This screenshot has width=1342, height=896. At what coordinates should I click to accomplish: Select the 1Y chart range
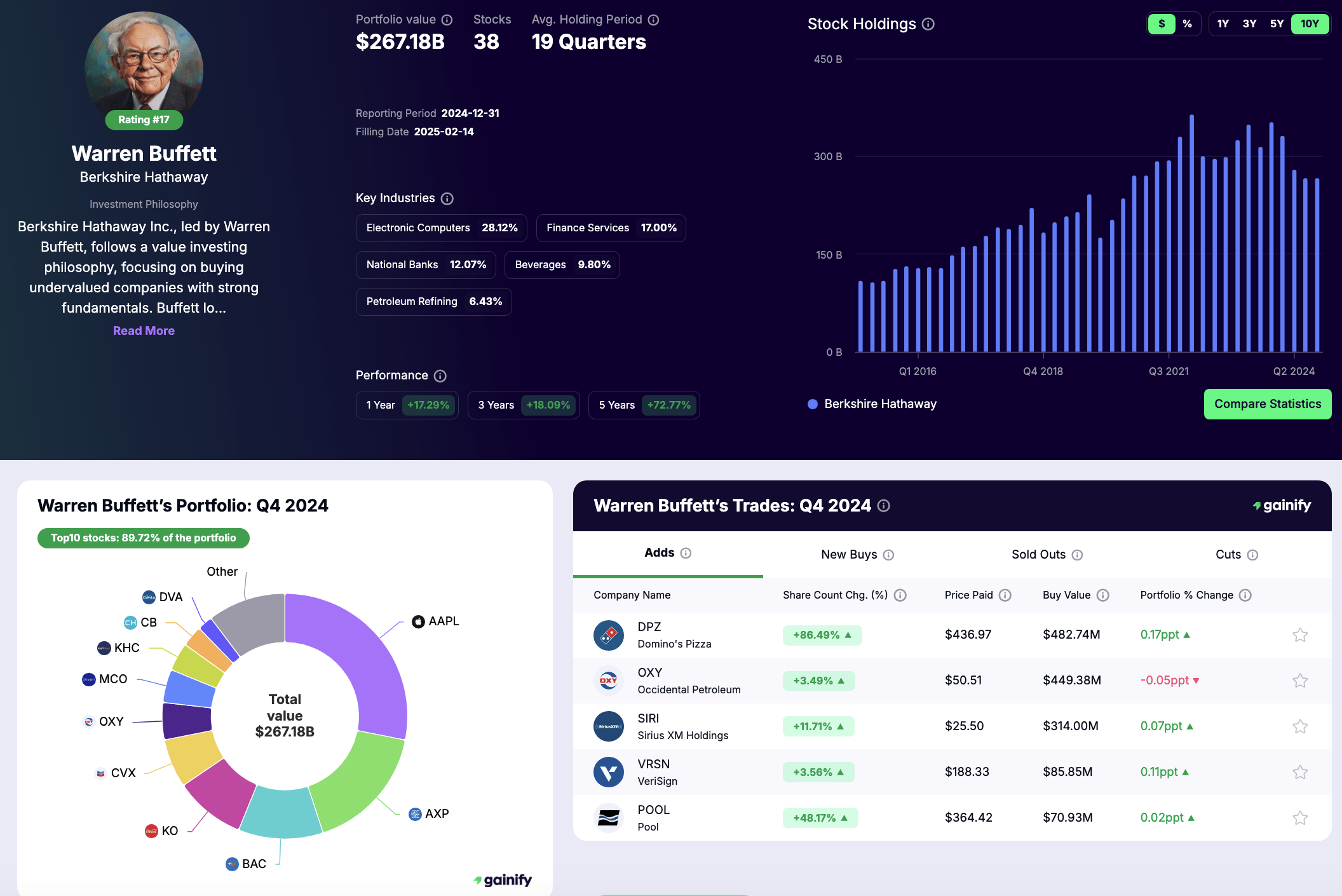1223,24
